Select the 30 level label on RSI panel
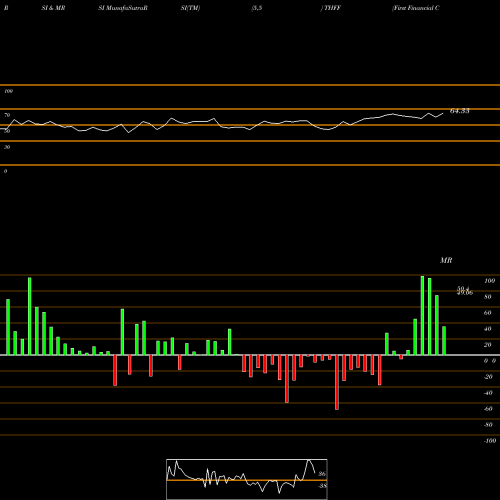Image resolution: width=500 pixels, height=500 pixels. point(7,147)
